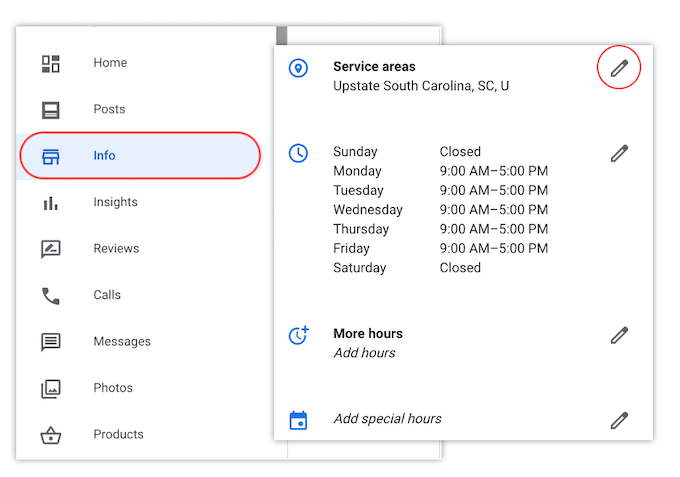Click the More hours edit pencil
The image size is (680, 477).
[x=619, y=335]
